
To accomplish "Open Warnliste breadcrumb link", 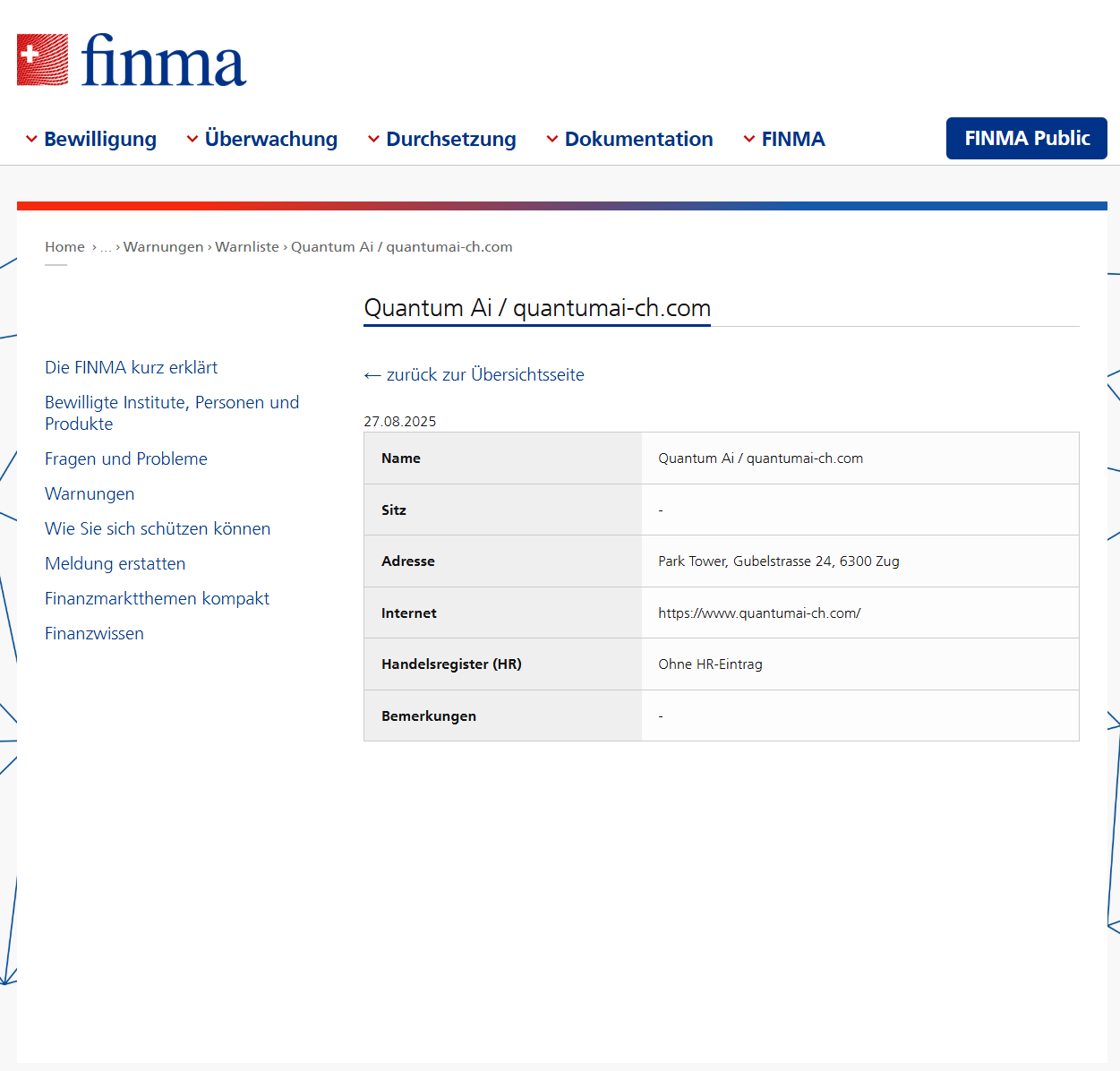I will [247, 247].
